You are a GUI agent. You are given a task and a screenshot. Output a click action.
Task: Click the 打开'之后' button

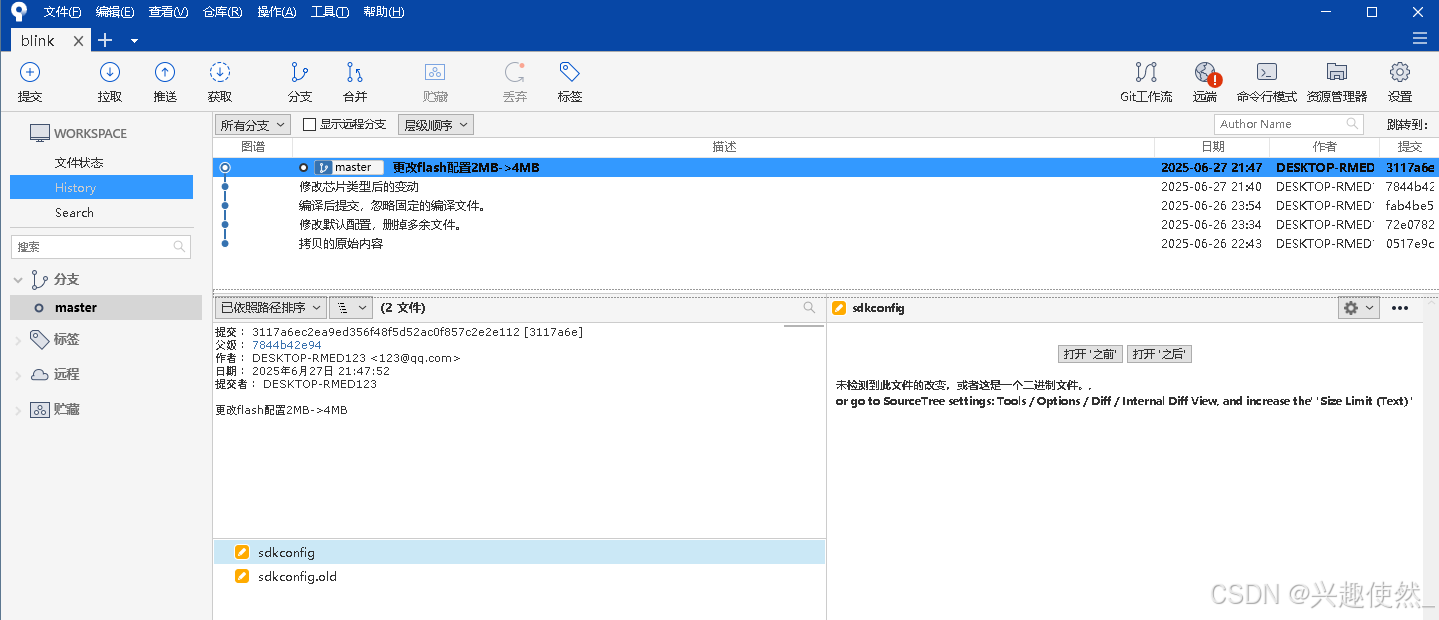click(1159, 354)
